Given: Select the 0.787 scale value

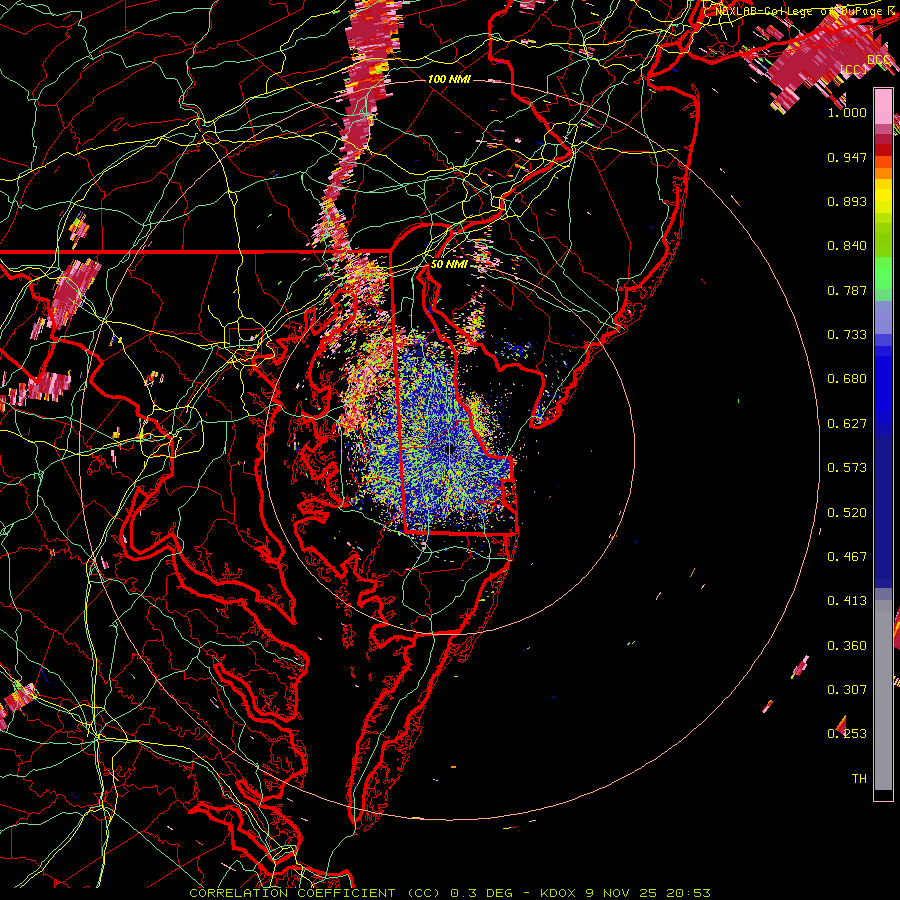Looking at the screenshot, I should (847, 290).
